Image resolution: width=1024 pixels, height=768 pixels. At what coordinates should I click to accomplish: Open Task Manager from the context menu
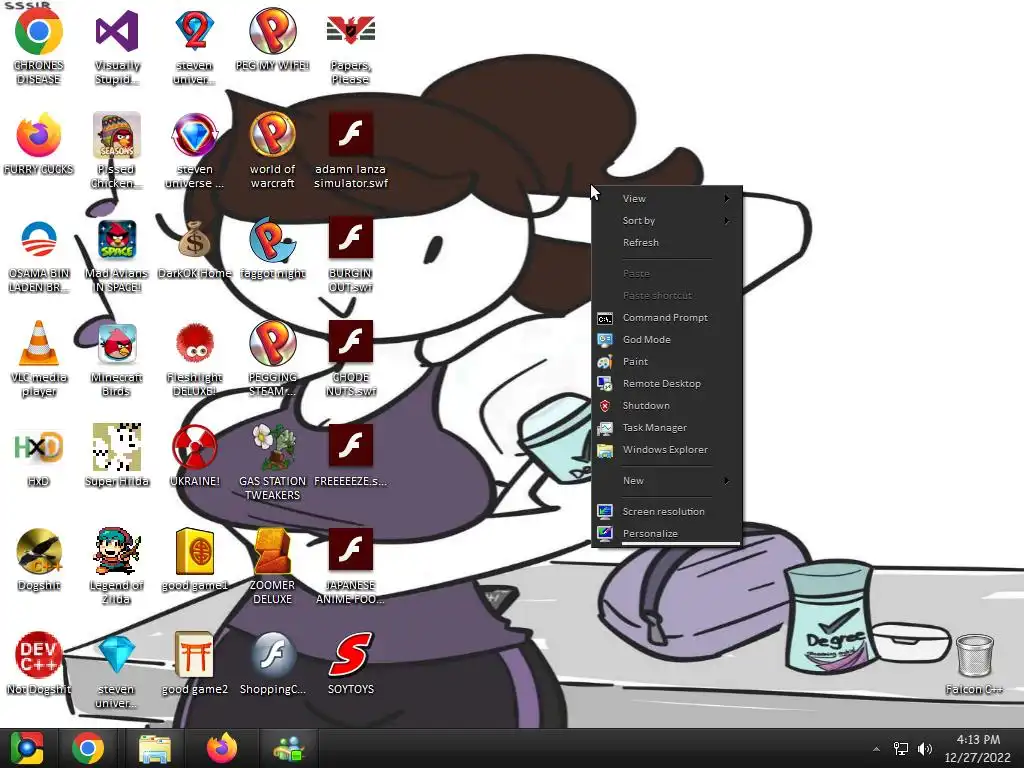click(667, 428)
